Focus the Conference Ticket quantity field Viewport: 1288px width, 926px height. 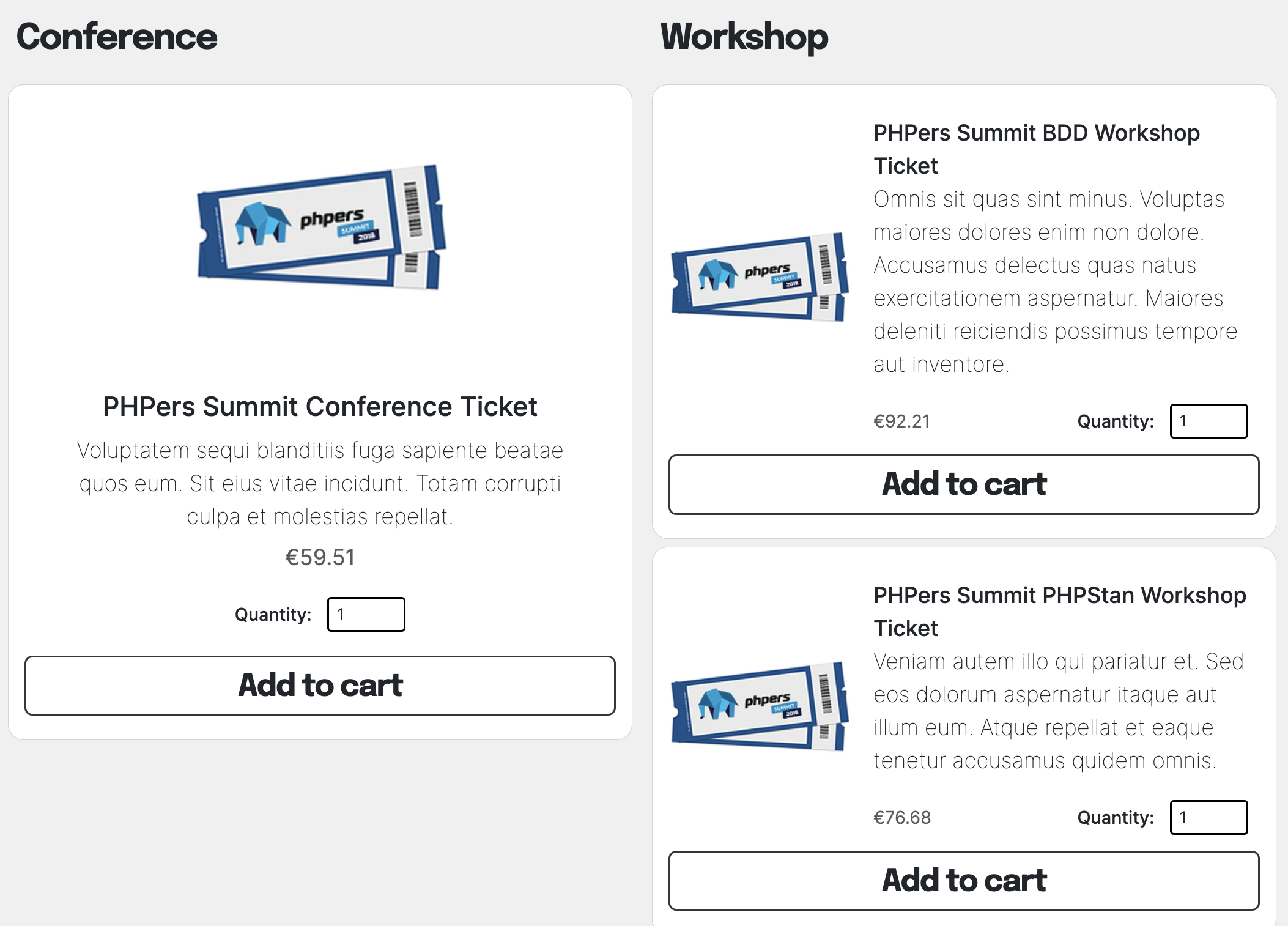pyautogui.click(x=366, y=614)
